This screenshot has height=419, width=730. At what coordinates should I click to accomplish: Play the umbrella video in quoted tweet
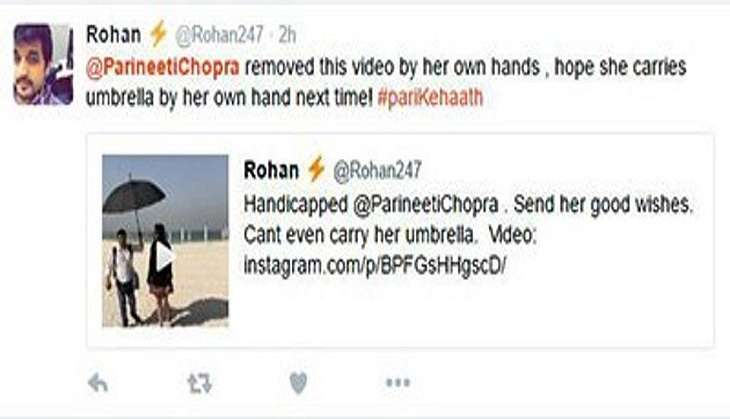coord(164,257)
